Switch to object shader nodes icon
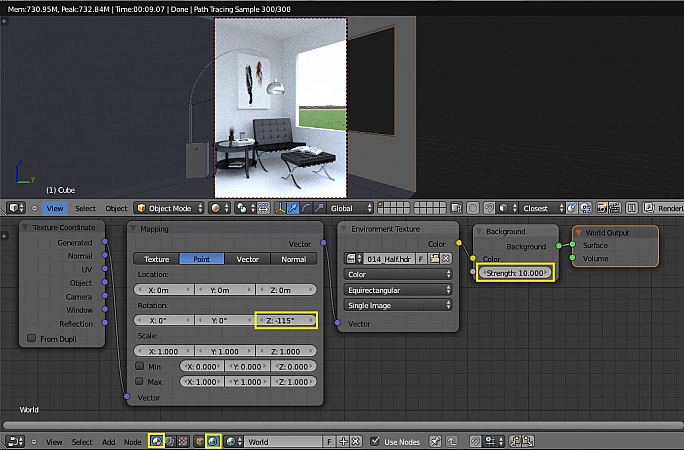This screenshot has height=450, width=684. tap(200, 441)
